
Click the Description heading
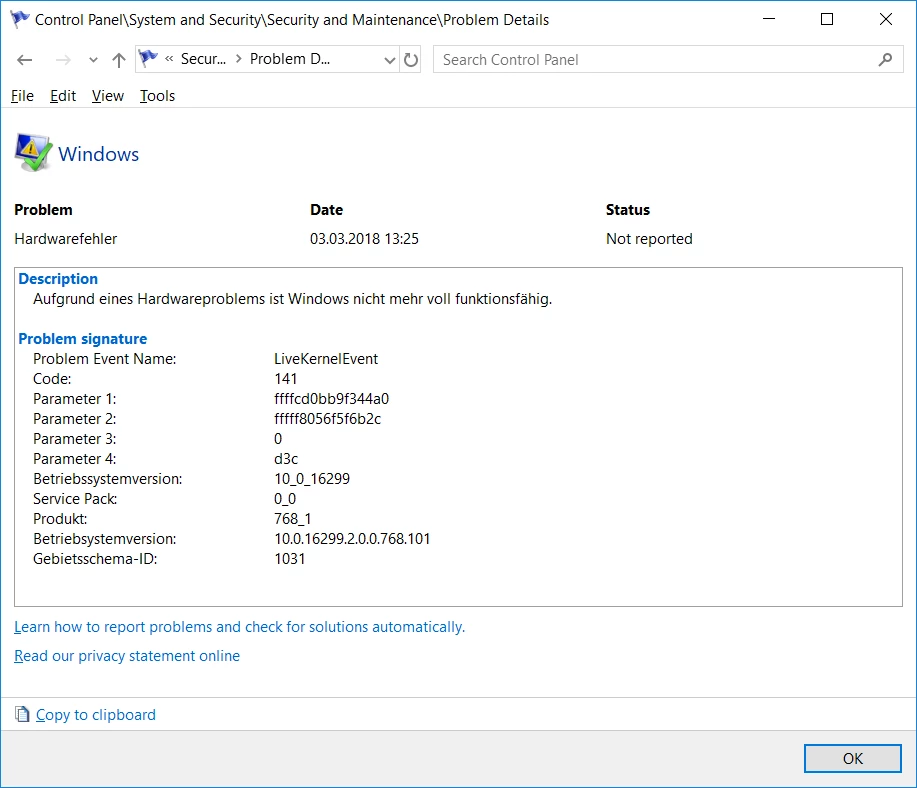(58, 278)
